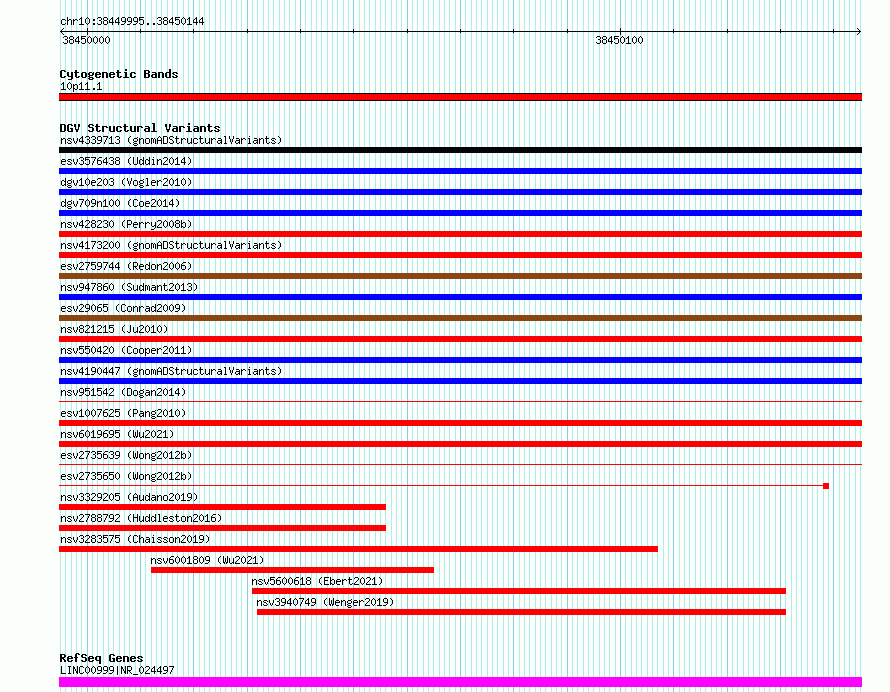The width and height of the screenshot is (890, 692).
Task: Select the red nsv5600618 variant bar
Action: pos(519,591)
